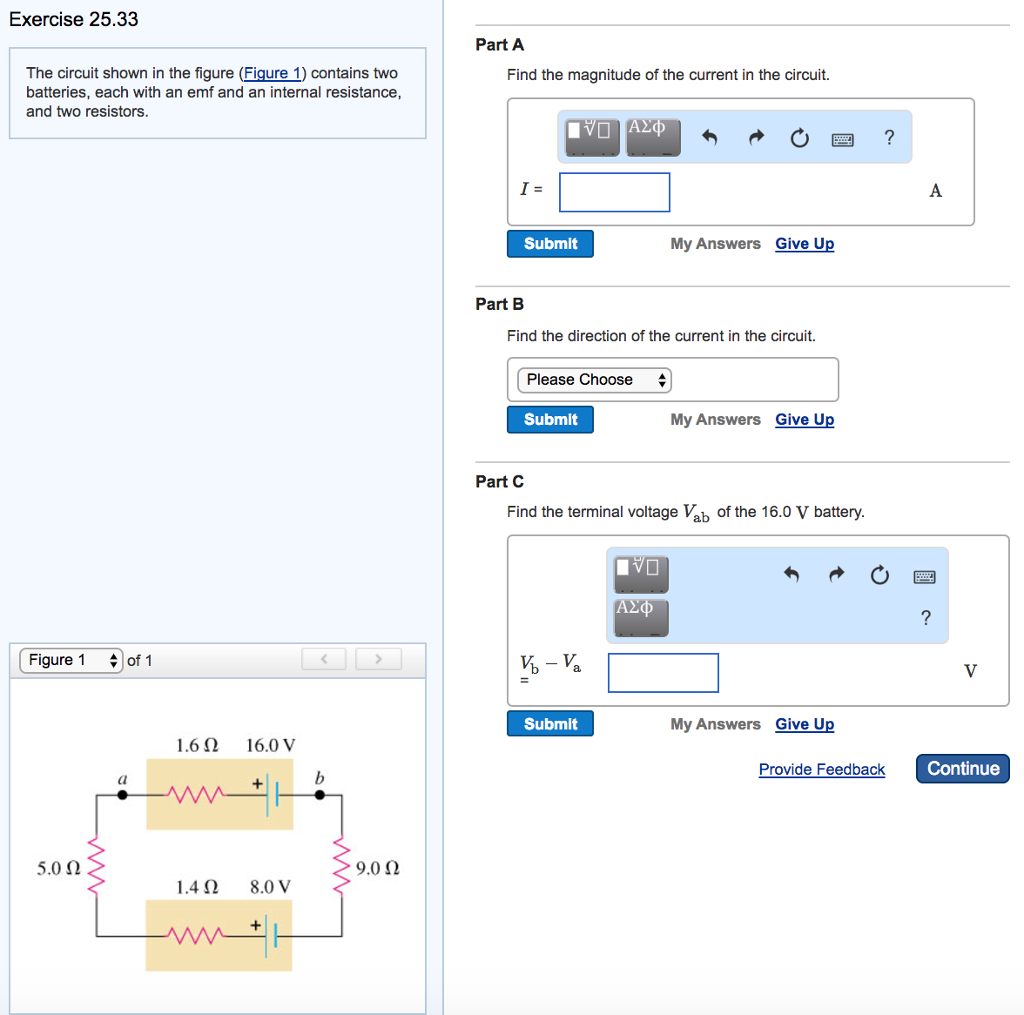The width and height of the screenshot is (1024, 1015).
Task: Click the undo arrow in Part A toolbar
Action: (x=711, y=138)
